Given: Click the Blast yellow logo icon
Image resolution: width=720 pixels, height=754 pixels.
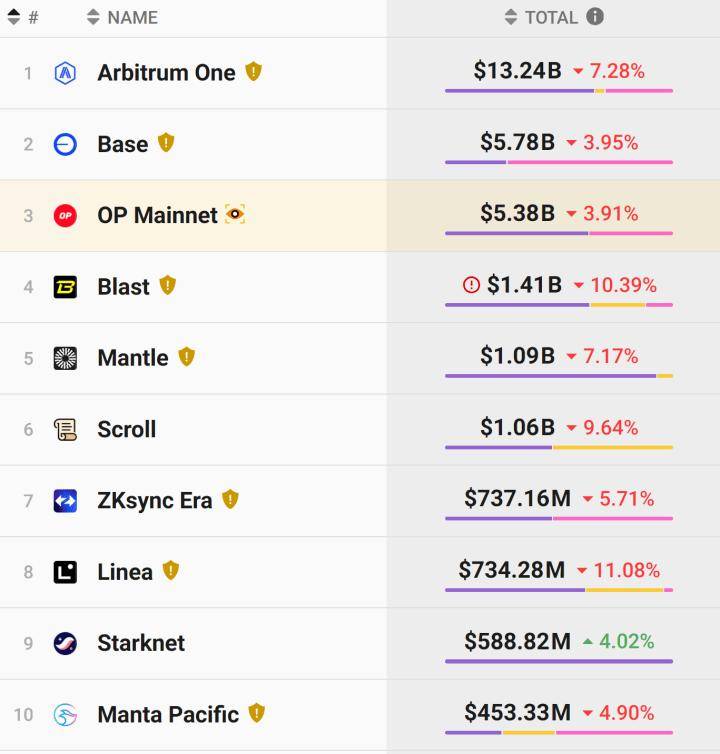Looking at the screenshot, I should tap(65, 287).
